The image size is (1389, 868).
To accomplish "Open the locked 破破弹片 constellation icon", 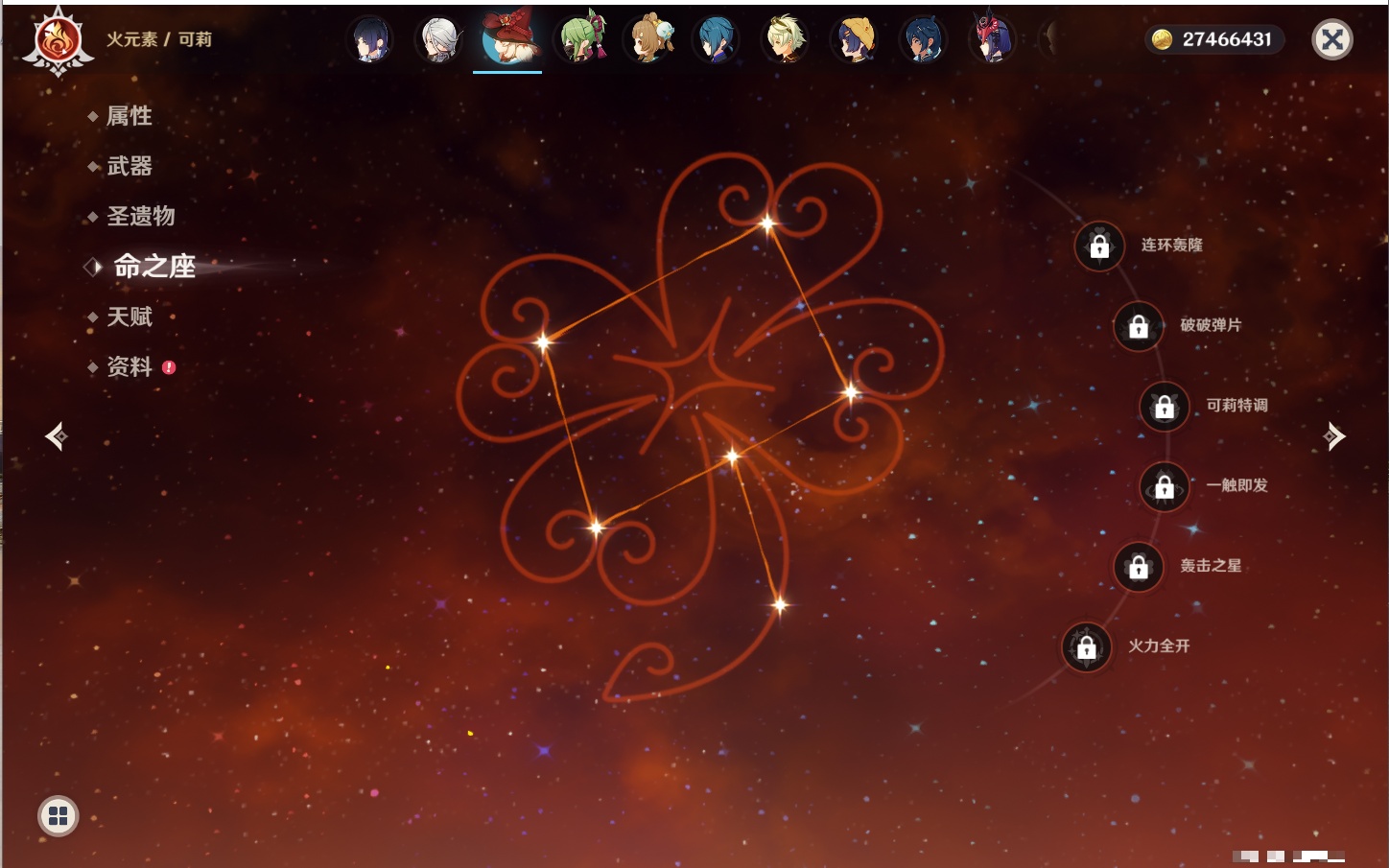I will pos(1139,327).
